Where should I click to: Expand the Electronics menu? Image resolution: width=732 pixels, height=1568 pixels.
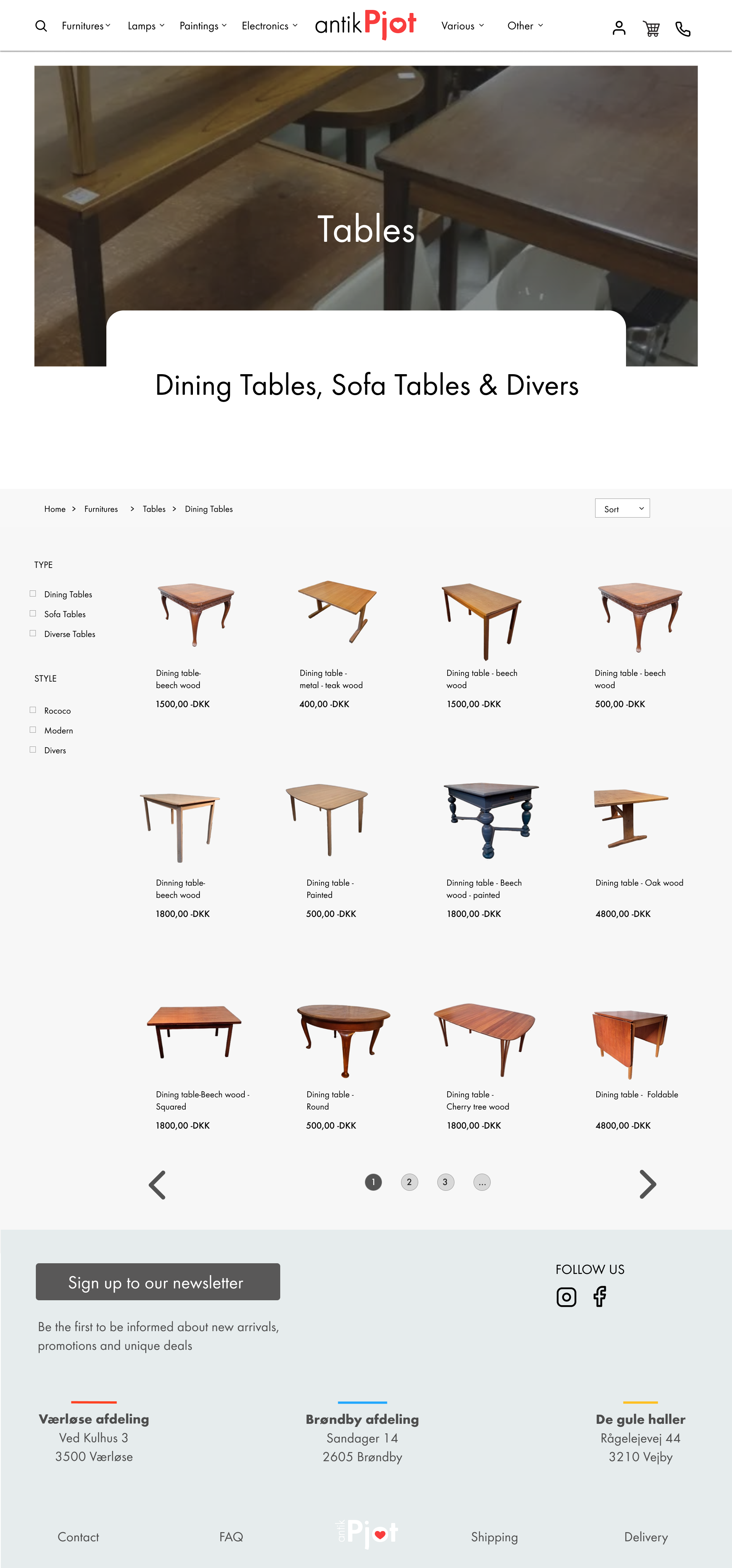pyautogui.click(x=270, y=26)
